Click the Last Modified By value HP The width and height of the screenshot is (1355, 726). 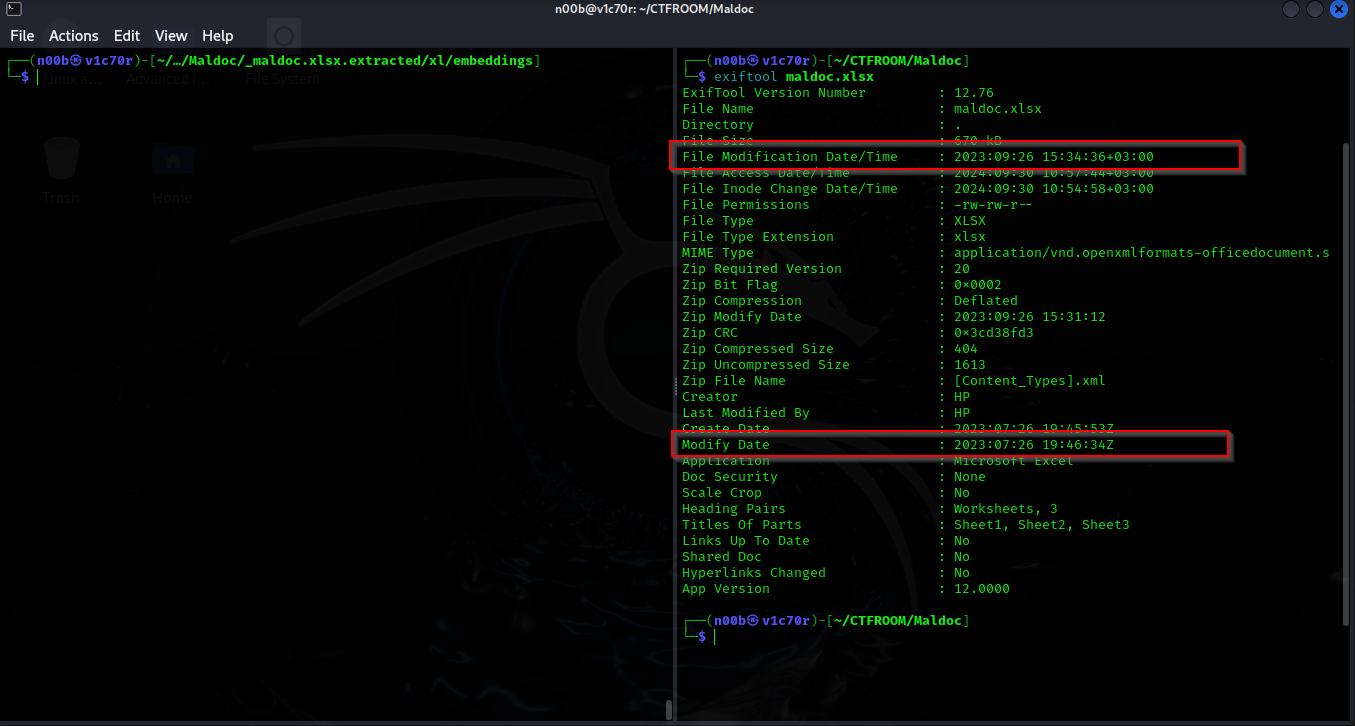(x=961, y=413)
